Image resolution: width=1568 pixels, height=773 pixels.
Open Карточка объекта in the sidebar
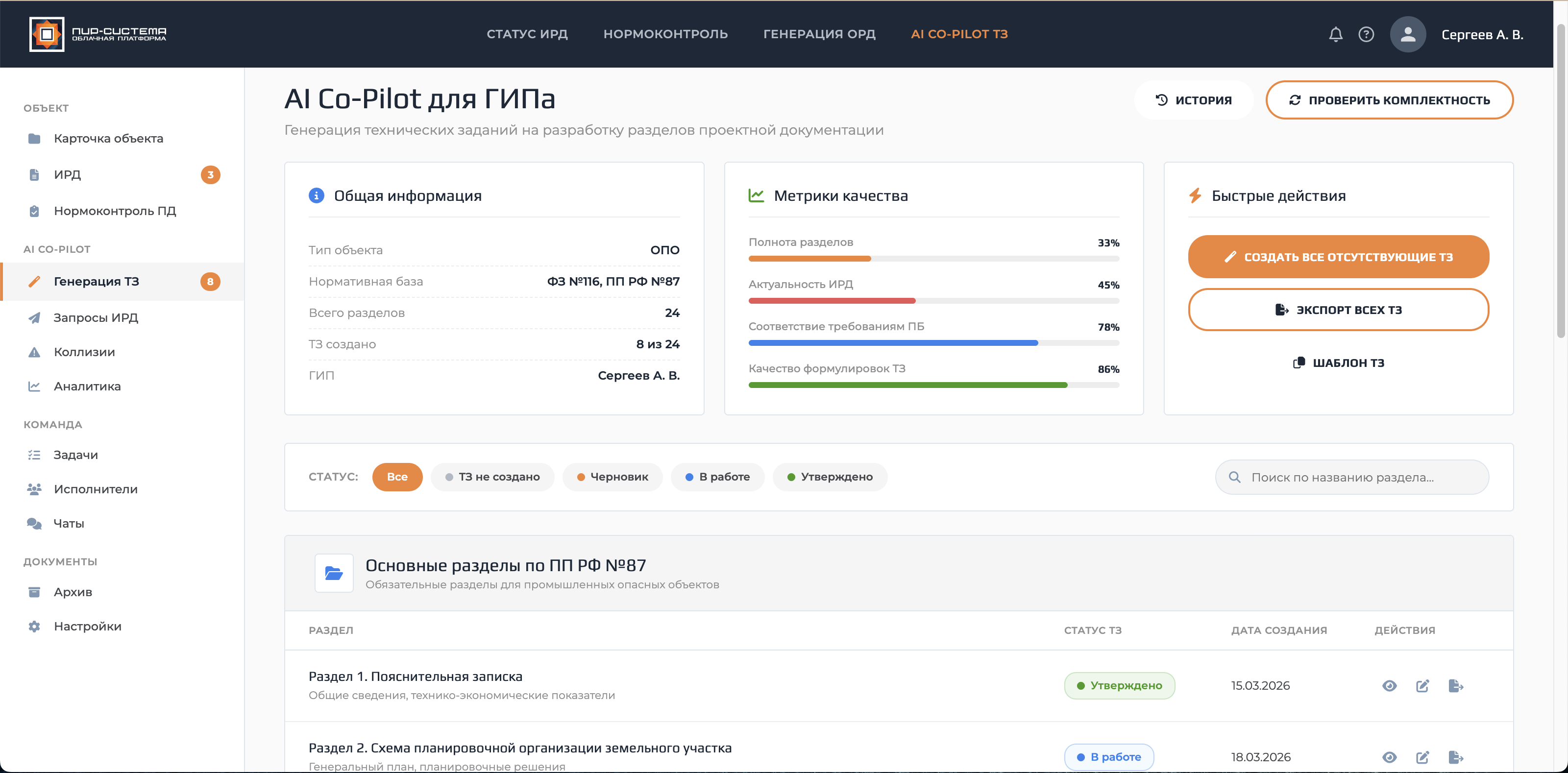122,139
